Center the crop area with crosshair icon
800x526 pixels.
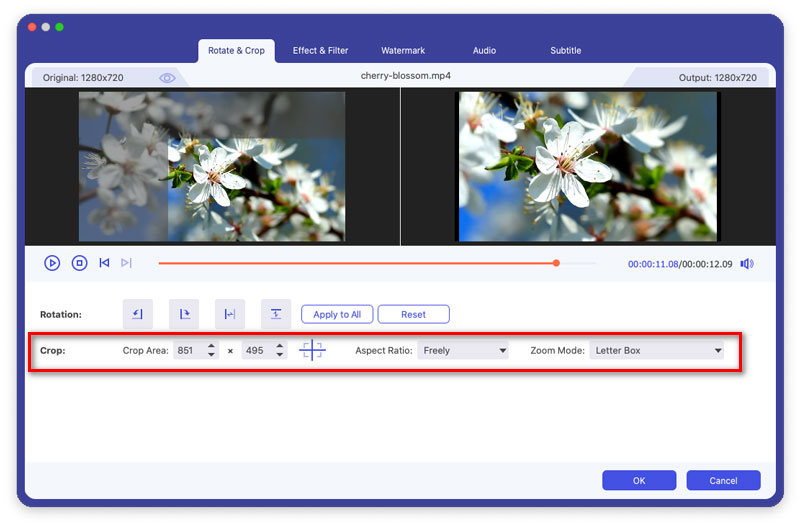coord(312,350)
